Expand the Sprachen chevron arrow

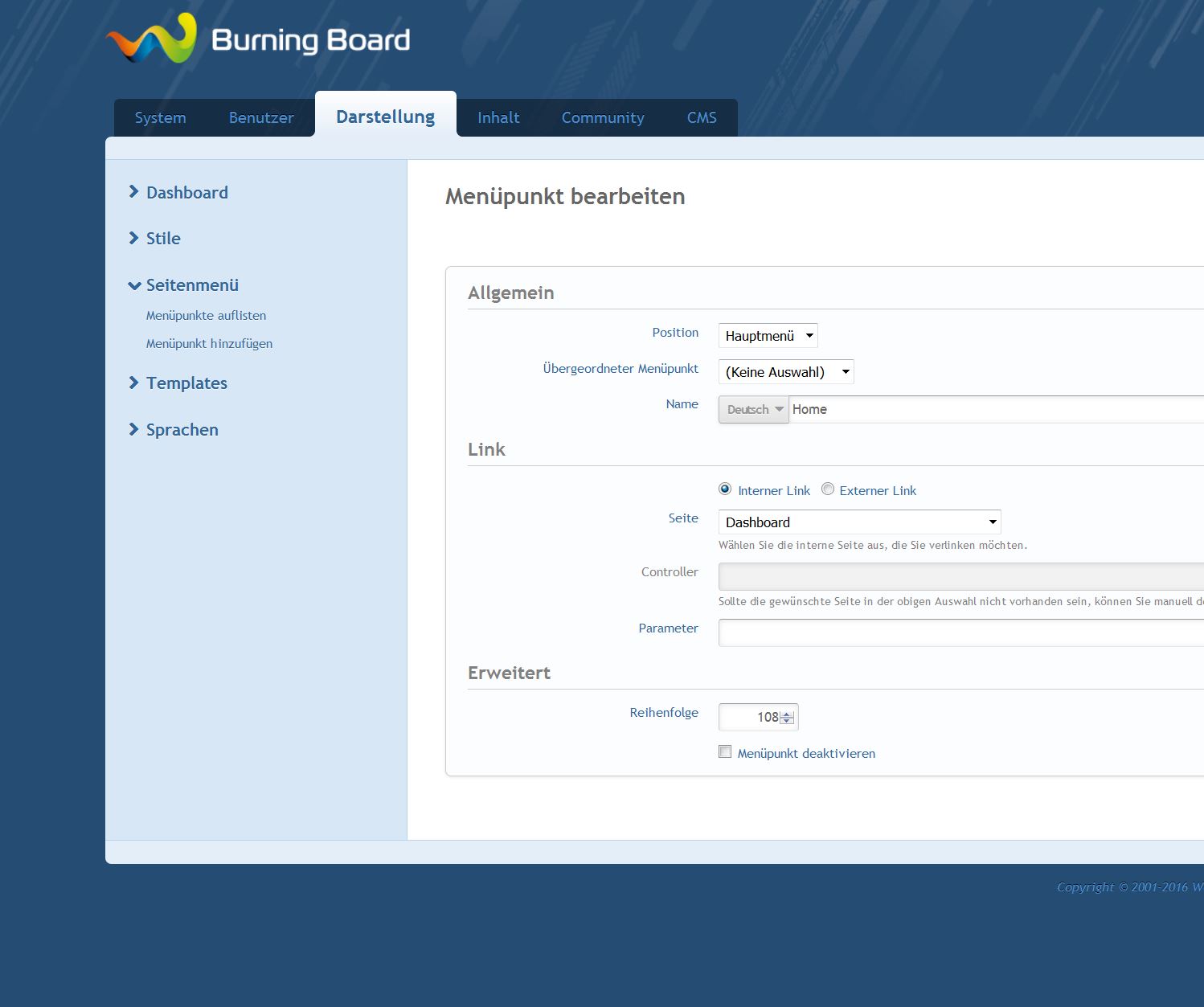coord(133,429)
